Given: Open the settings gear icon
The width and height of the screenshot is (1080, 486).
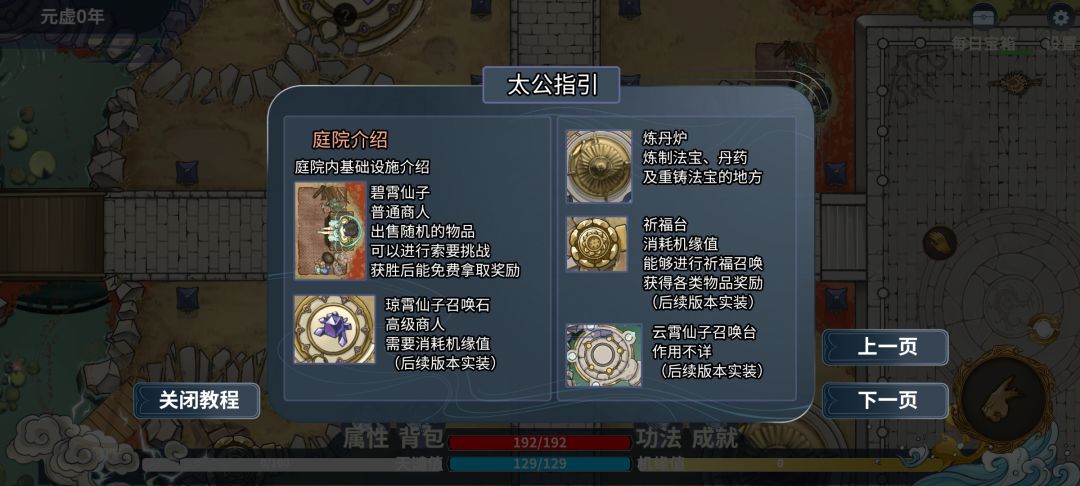Looking at the screenshot, I should tap(1061, 18).
